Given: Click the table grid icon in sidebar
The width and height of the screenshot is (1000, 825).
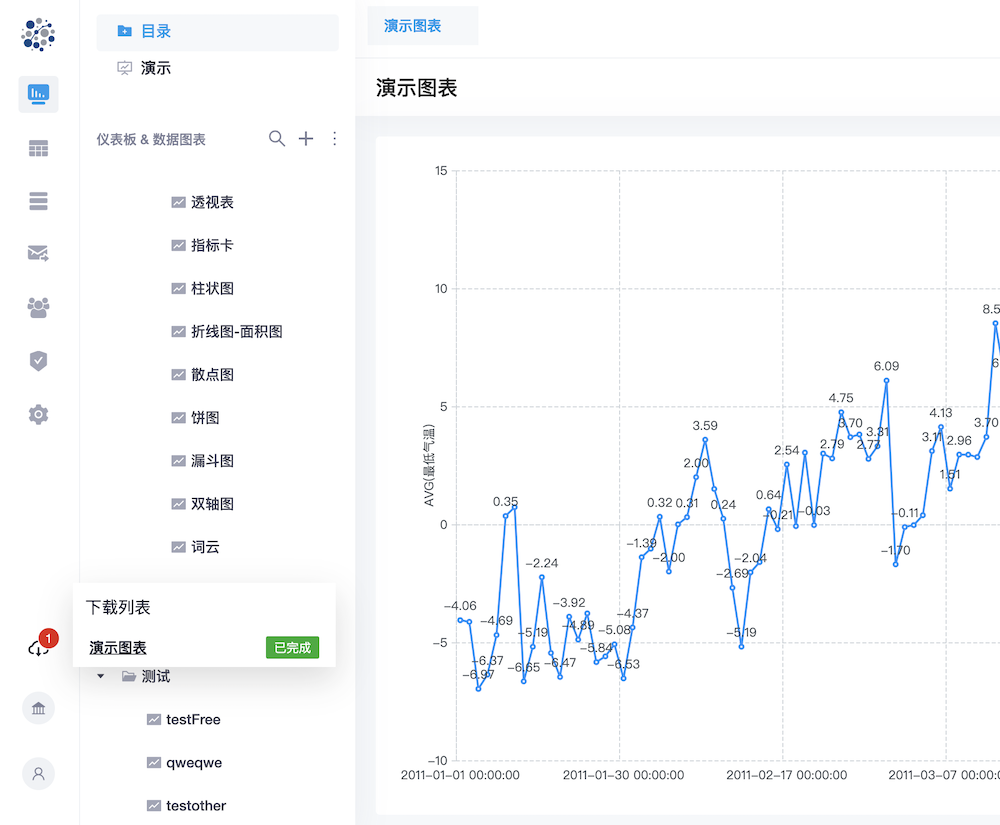Looking at the screenshot, I should (38, 148).
